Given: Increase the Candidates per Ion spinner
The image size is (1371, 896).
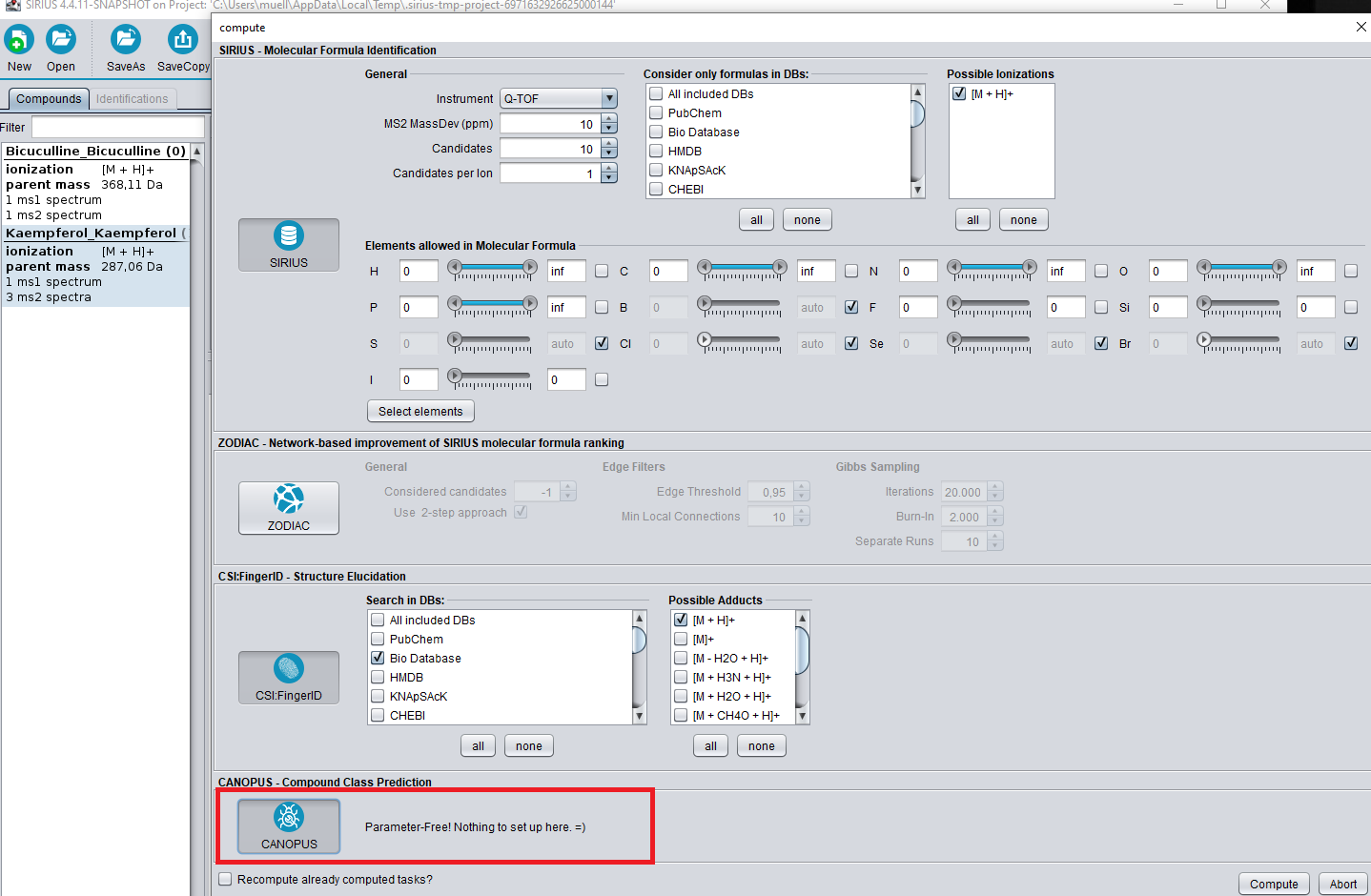Looking at the screenshot, I should pyautogui.click(x=609, y=169).
